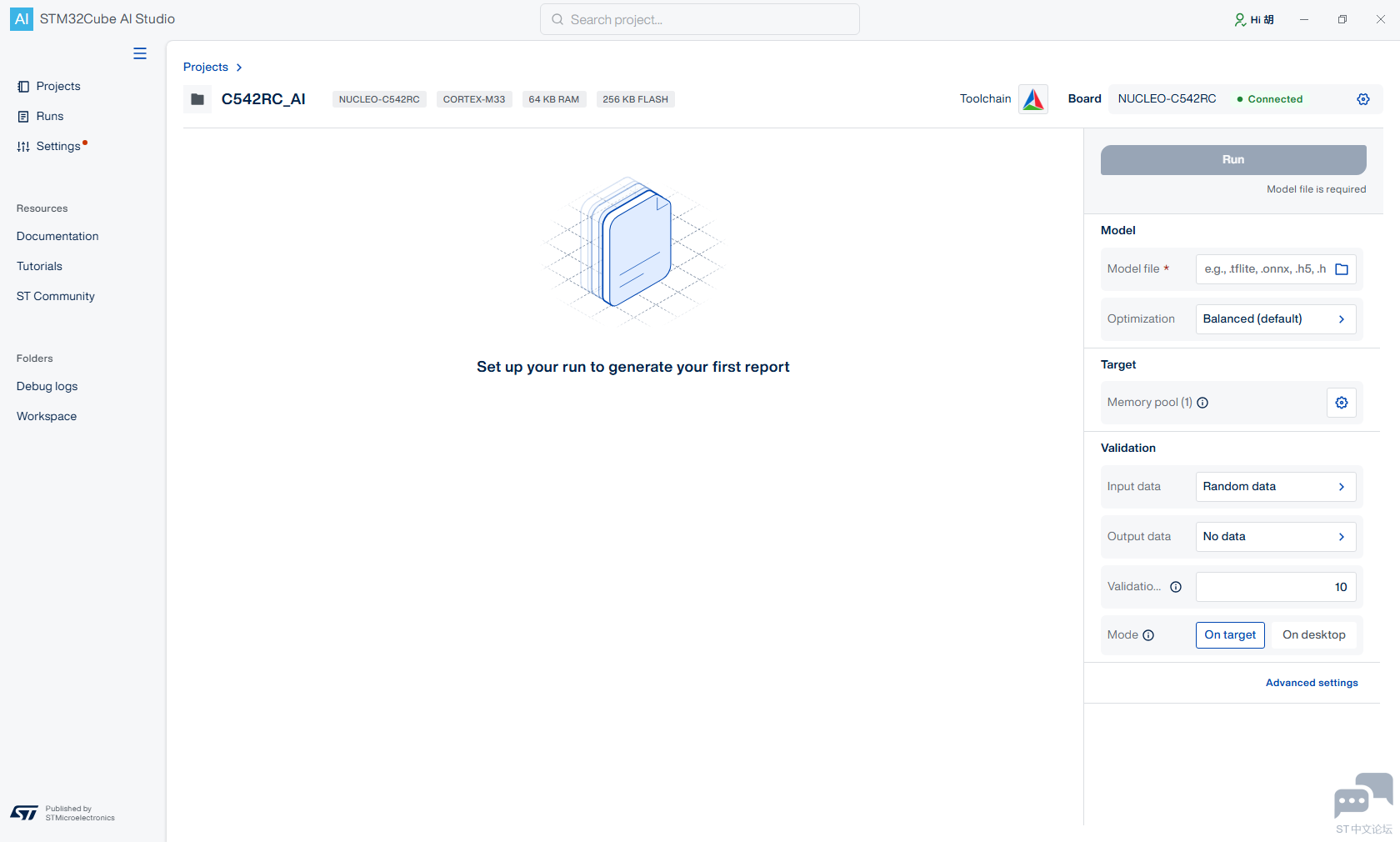The height and width of the screenshot is (842, 1400).
Task: Show Mode info icon
Action: pyautogui.click(x=1148, y=635)
